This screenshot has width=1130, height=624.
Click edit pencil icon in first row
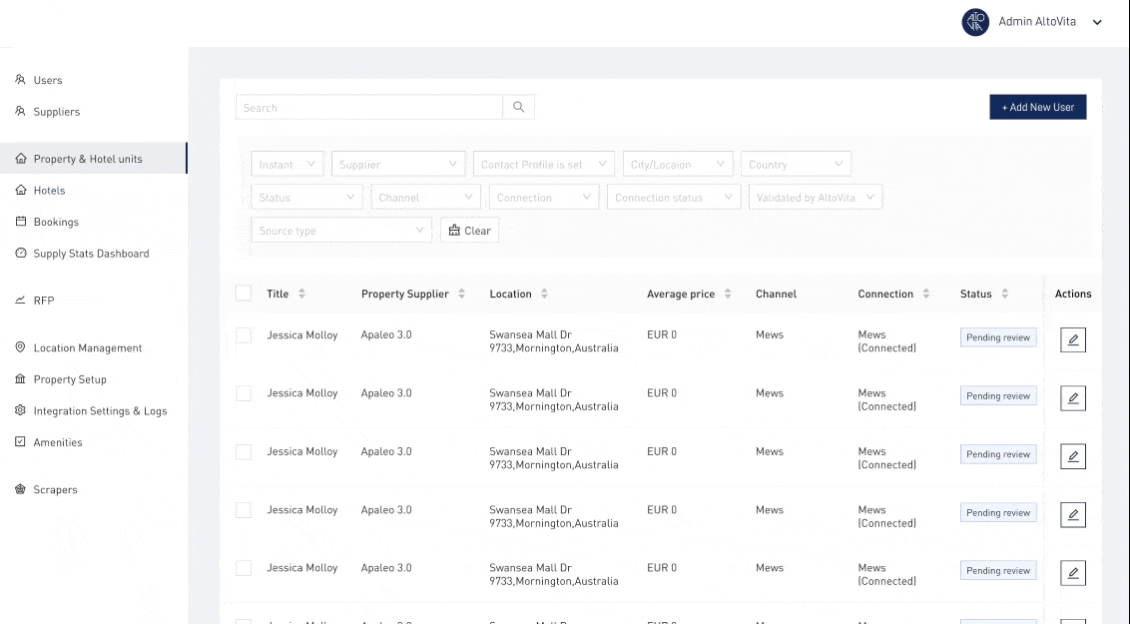click(1072, 340)
